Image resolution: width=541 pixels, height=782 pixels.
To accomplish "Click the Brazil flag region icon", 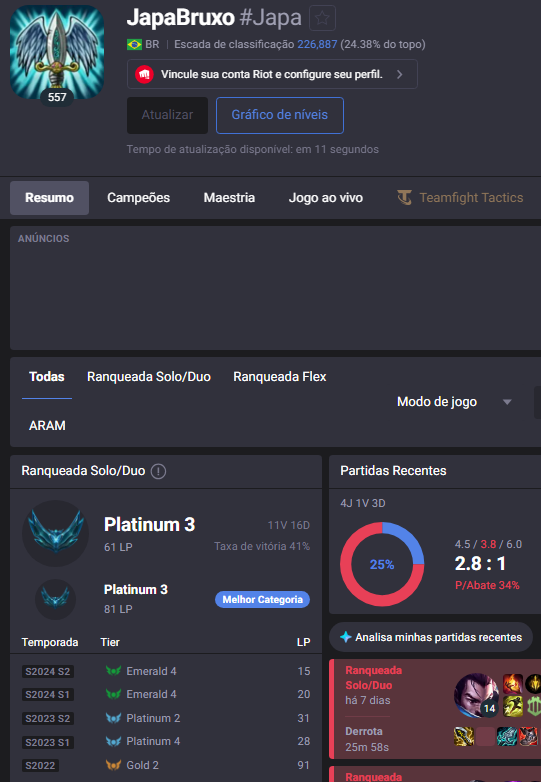I will (x=134, y=44).
